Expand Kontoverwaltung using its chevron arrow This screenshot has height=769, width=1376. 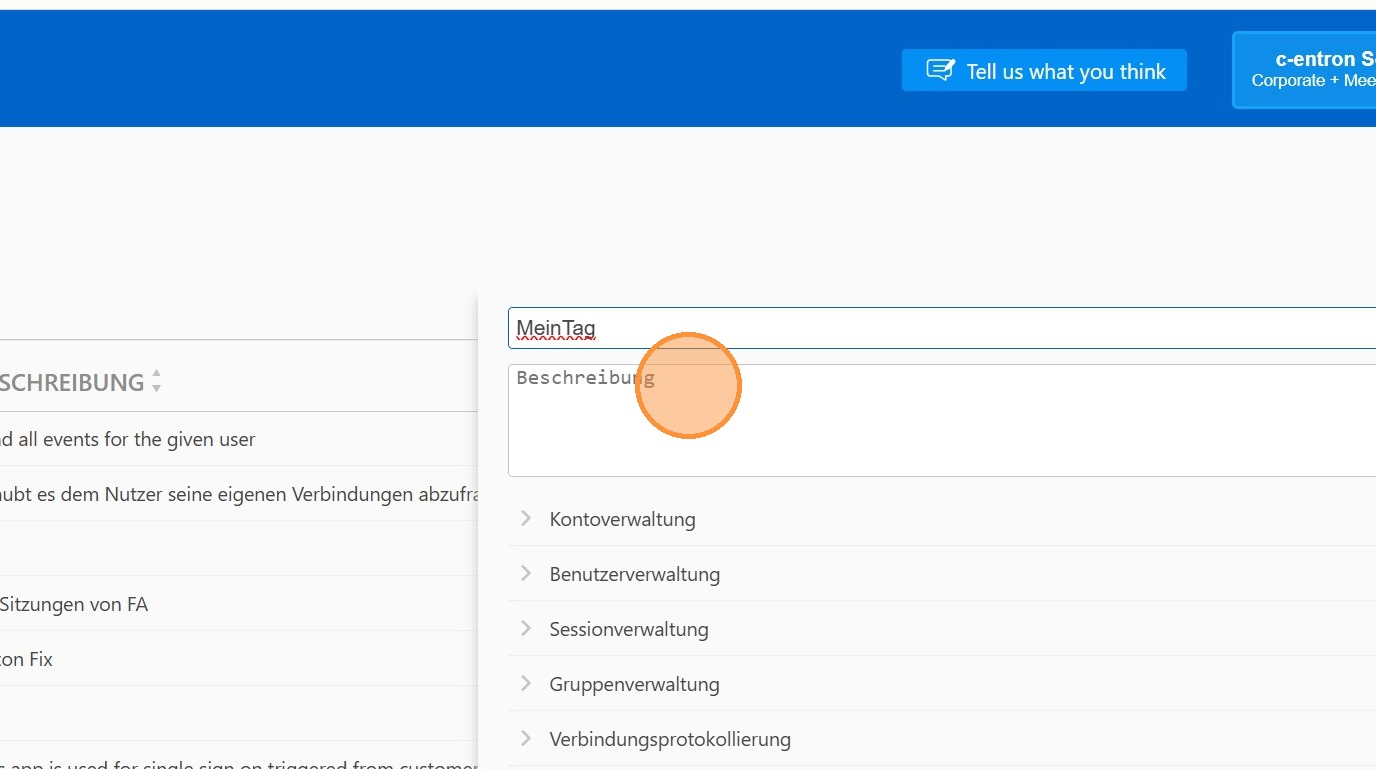[x=526, y=519]
